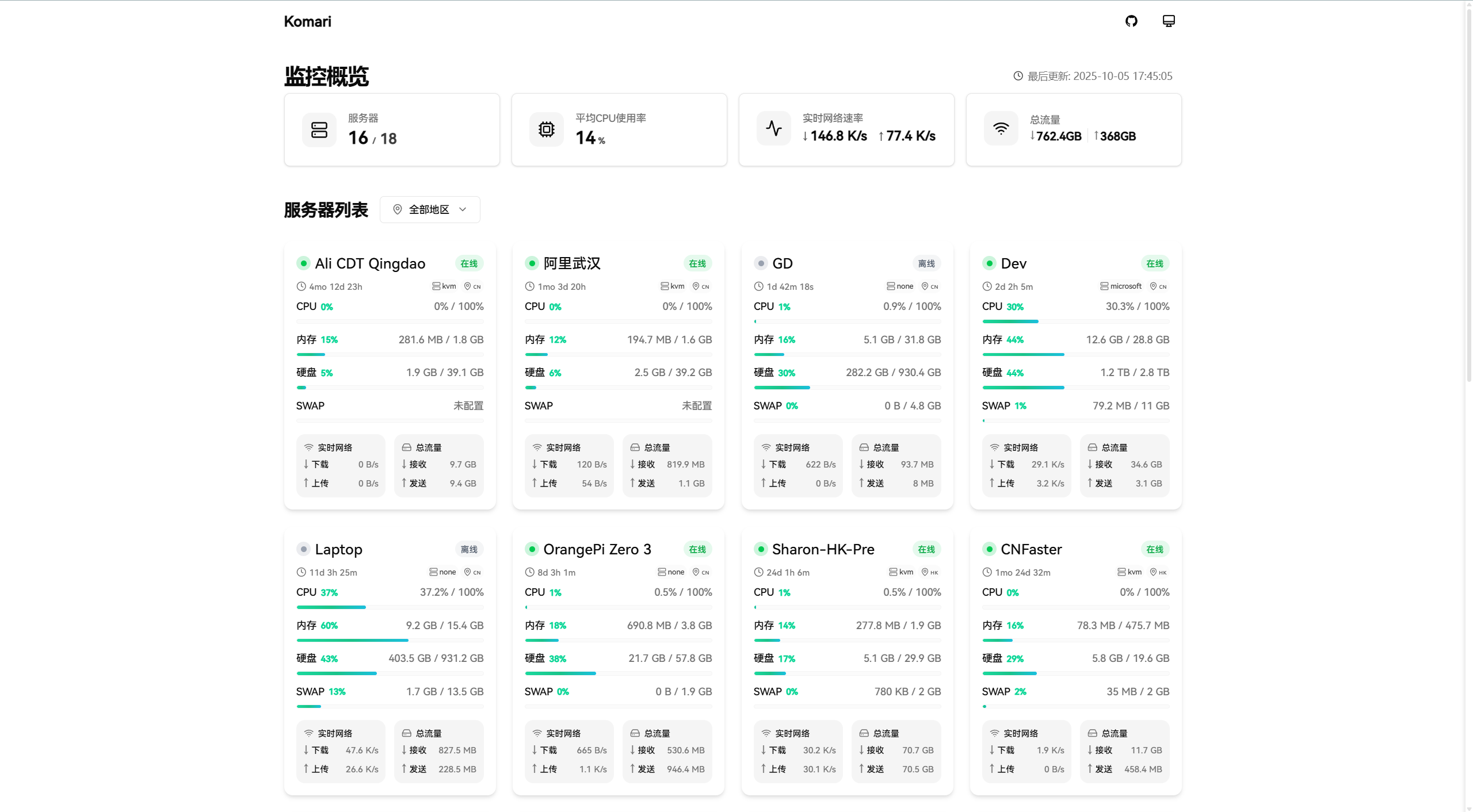This screenshot has height=812, width=1473.
Task: Click the activity pulse icon for network speed
Action: (x=774, y=129)
